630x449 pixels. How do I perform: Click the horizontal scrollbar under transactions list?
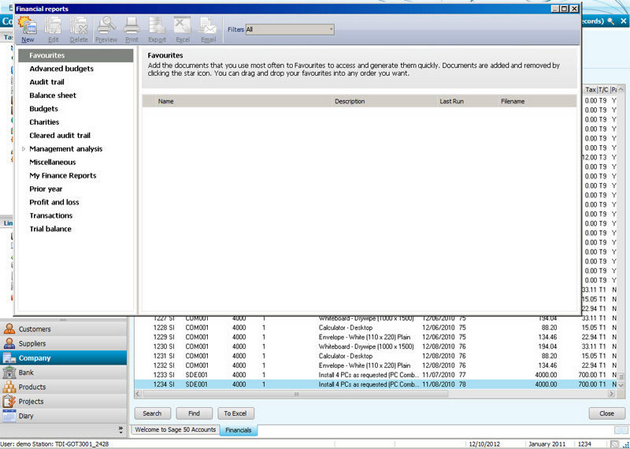pyautogui.click(x=300, y=394)
